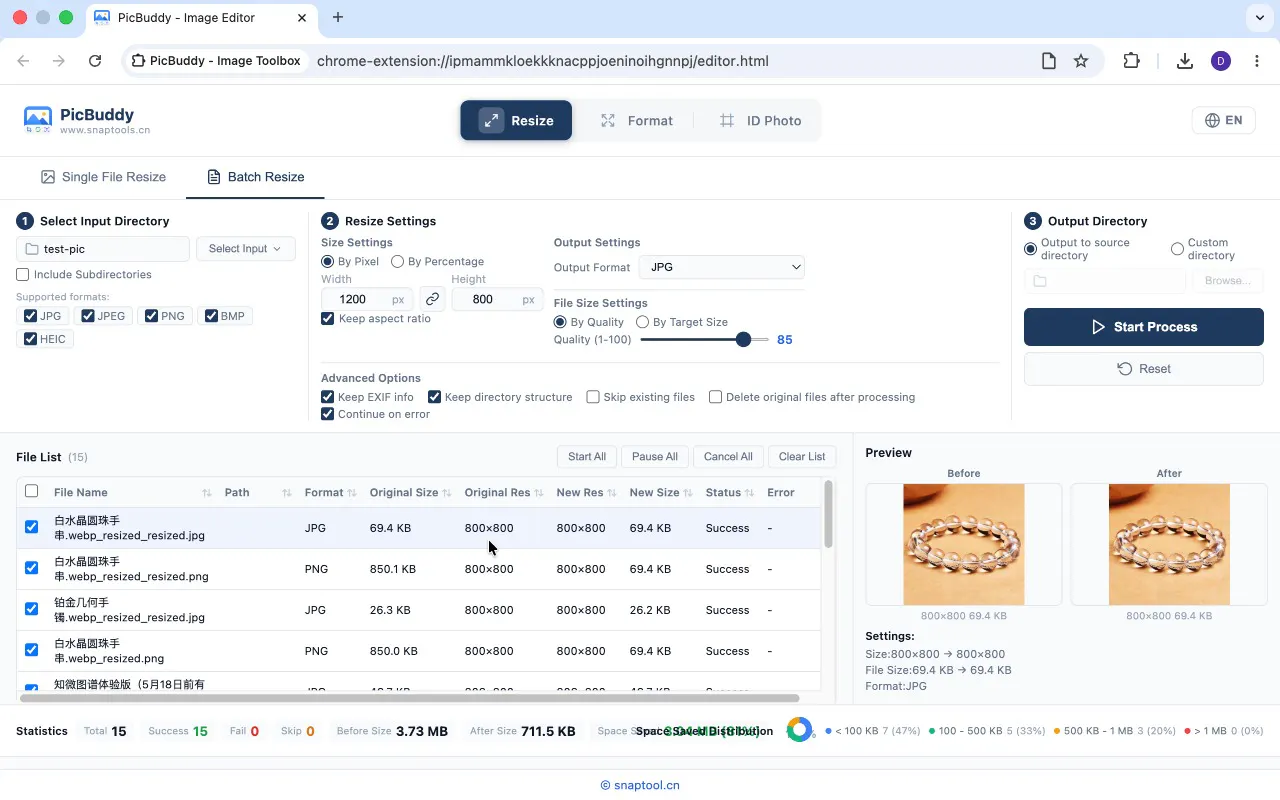This screenshot has height=800, width=1280.
Task: Click the Clear List button
Action: 802,457
